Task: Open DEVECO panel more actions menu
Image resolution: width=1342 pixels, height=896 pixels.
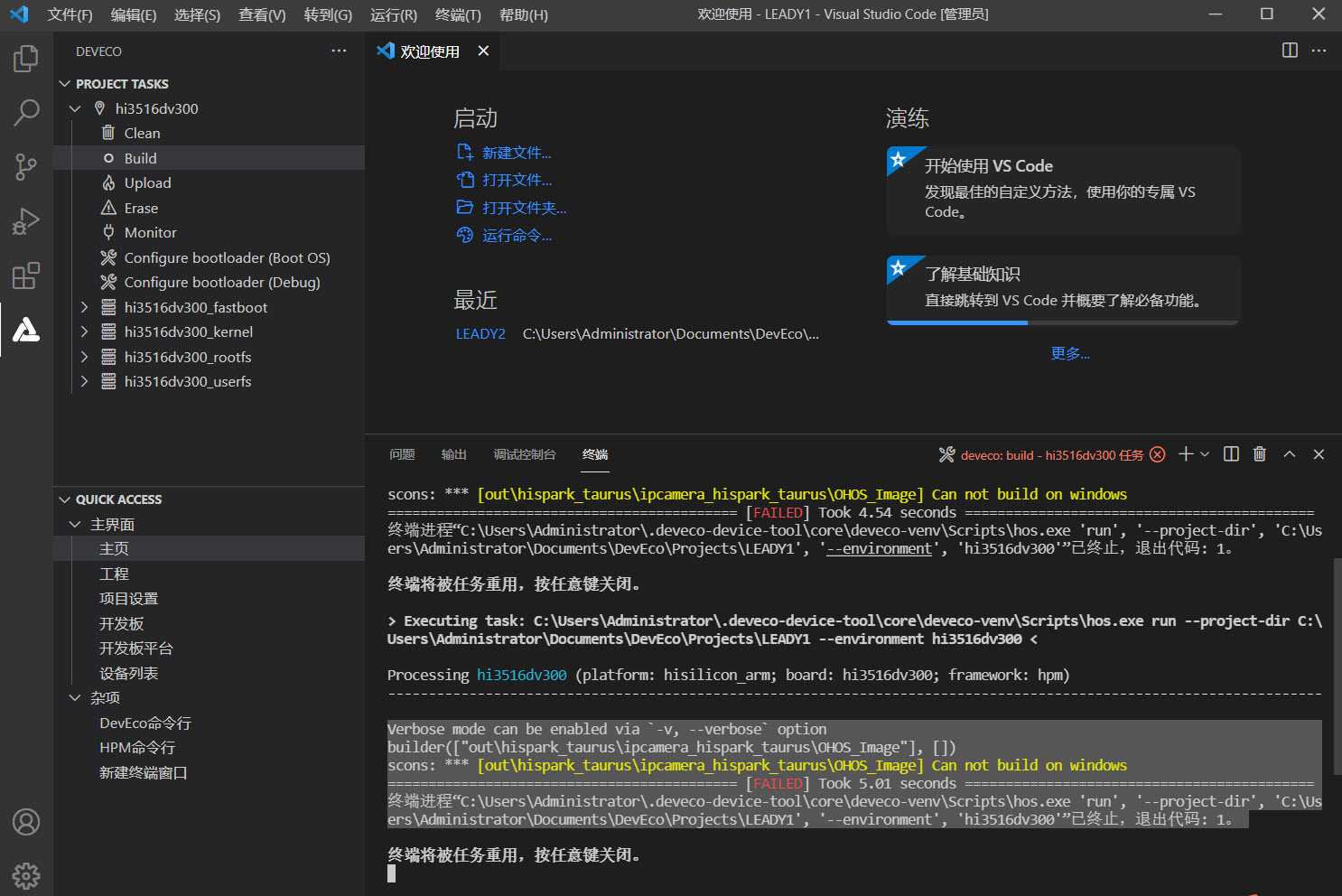Action: click(339, 51)
